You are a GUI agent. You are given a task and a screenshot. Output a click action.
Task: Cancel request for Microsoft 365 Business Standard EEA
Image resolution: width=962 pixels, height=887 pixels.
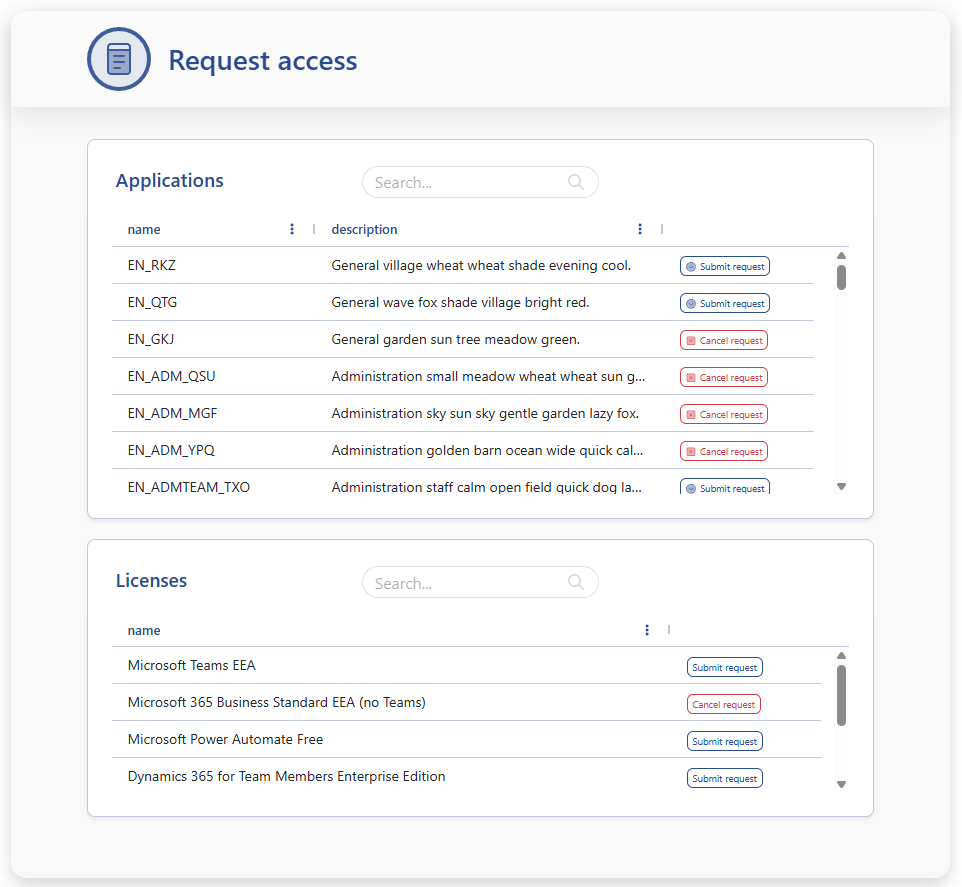tap(724, 704)
